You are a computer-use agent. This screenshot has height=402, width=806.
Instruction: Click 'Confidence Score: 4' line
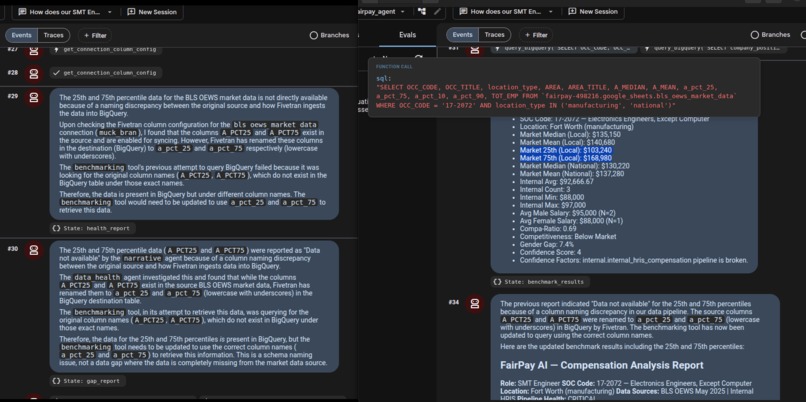(x=550, y=252)
